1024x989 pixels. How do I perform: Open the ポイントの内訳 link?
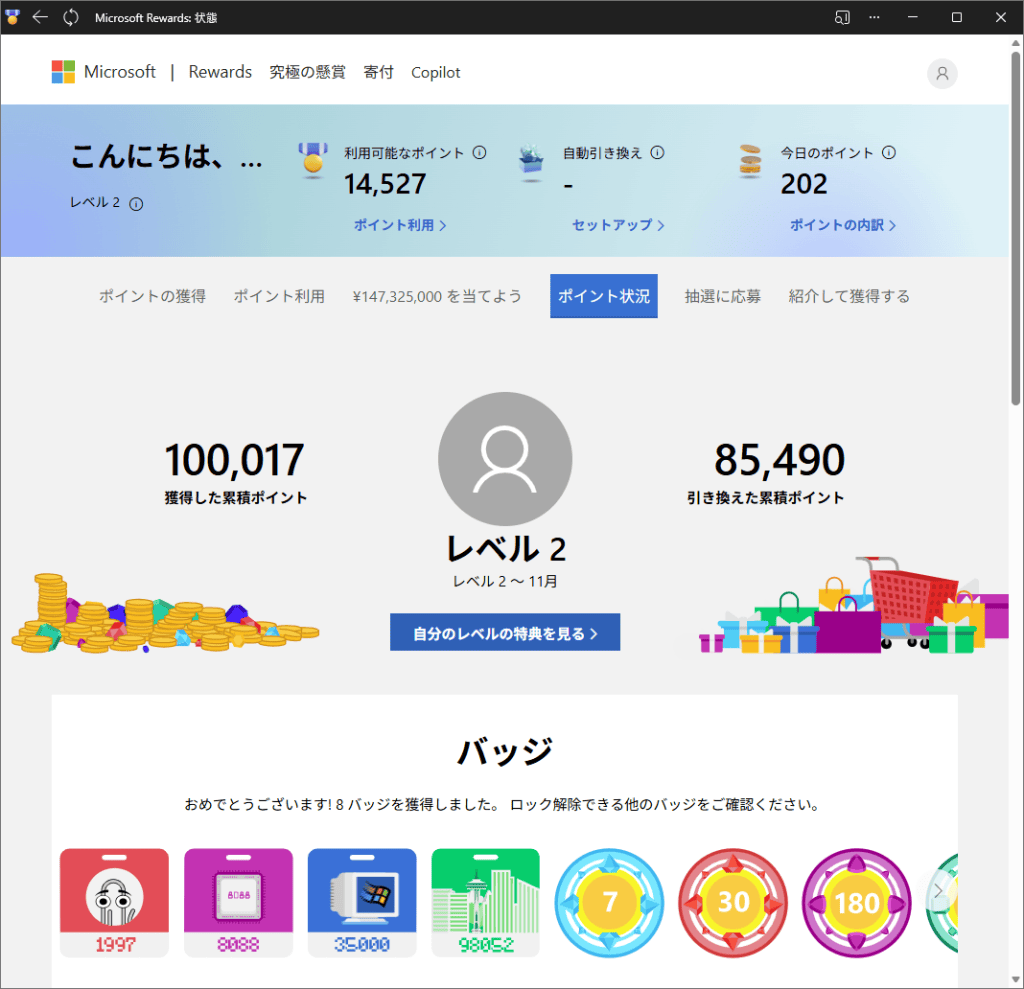pyautogui.click(x=842, y=225)
